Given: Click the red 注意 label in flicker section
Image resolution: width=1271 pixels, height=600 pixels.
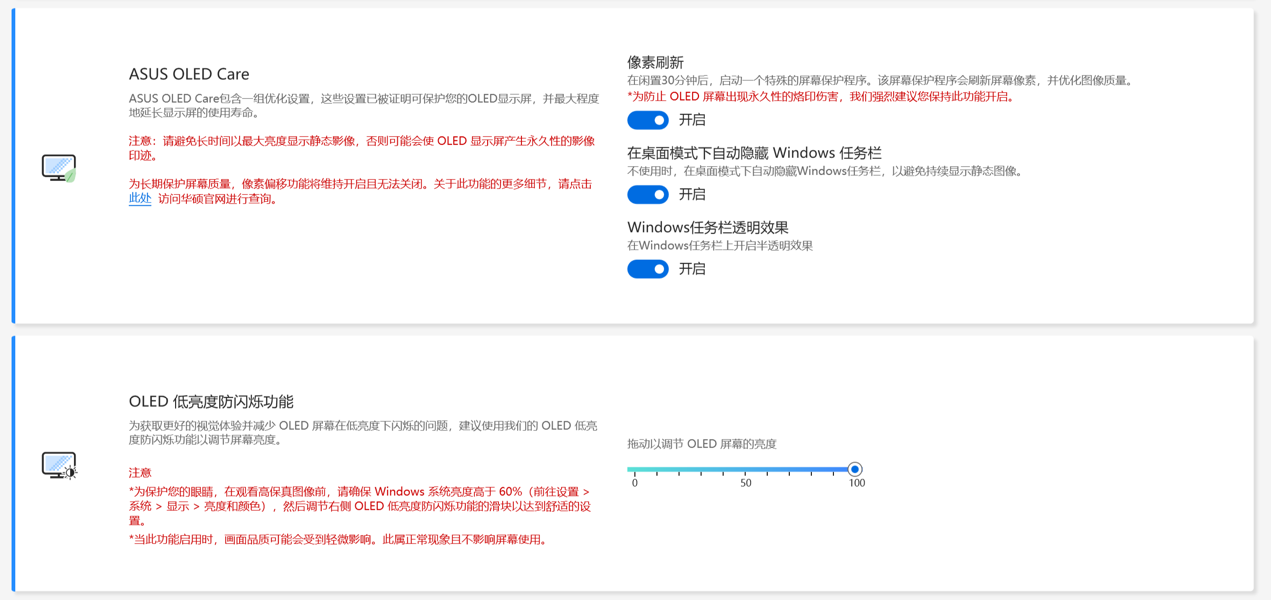Looking at the screenshot, I should click(x=140, y=472).
